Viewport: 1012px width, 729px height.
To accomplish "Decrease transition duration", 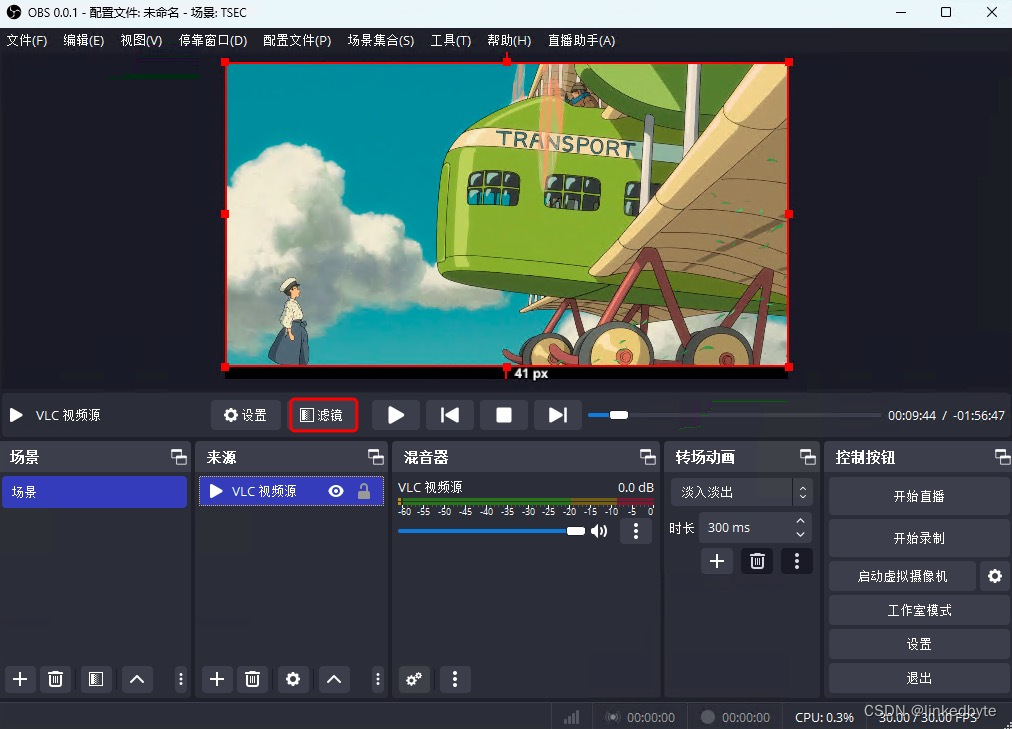I will pos(800,535).
